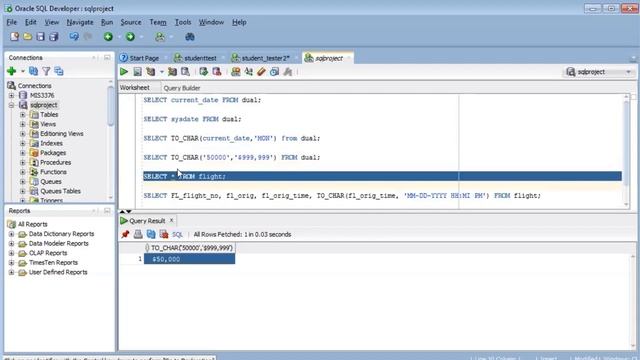Click the Save All icon
The height and width of the screenshot is (360, 640).
click(x=53, y=37)
